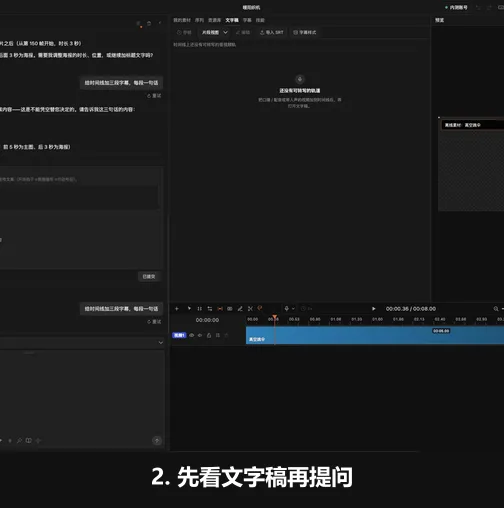504x508 pixels.
Task: Click the collapse arrow at chat panel top-right
Action: (160, 23)
